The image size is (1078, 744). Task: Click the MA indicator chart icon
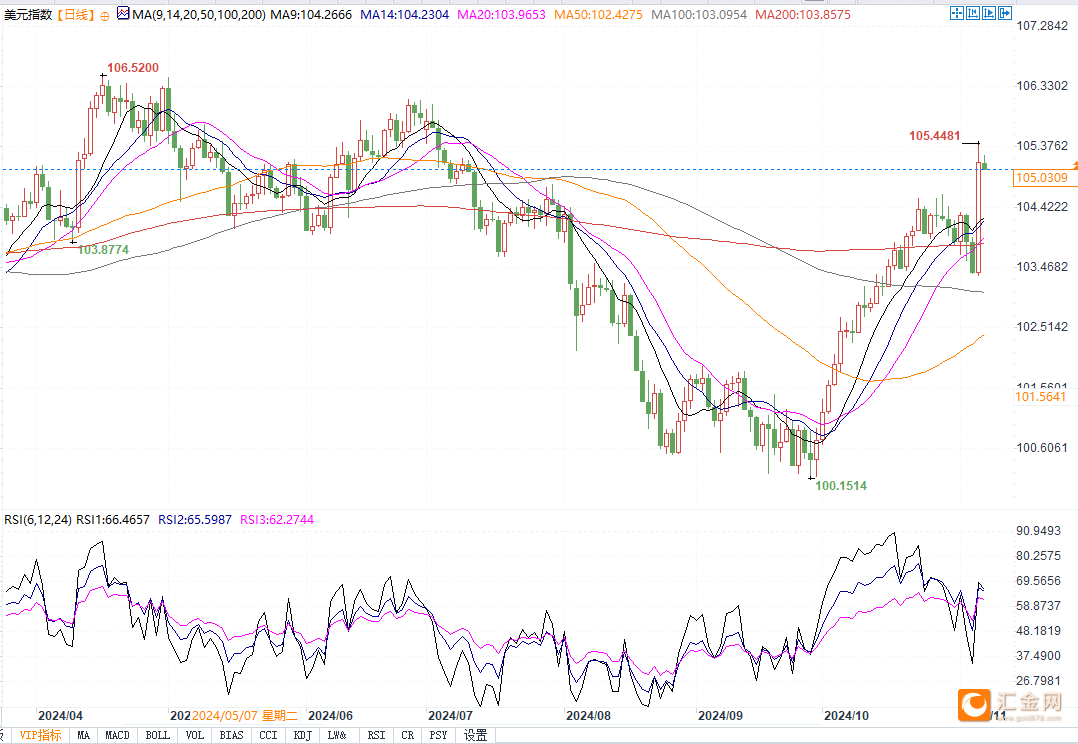[x=123, y=13]
